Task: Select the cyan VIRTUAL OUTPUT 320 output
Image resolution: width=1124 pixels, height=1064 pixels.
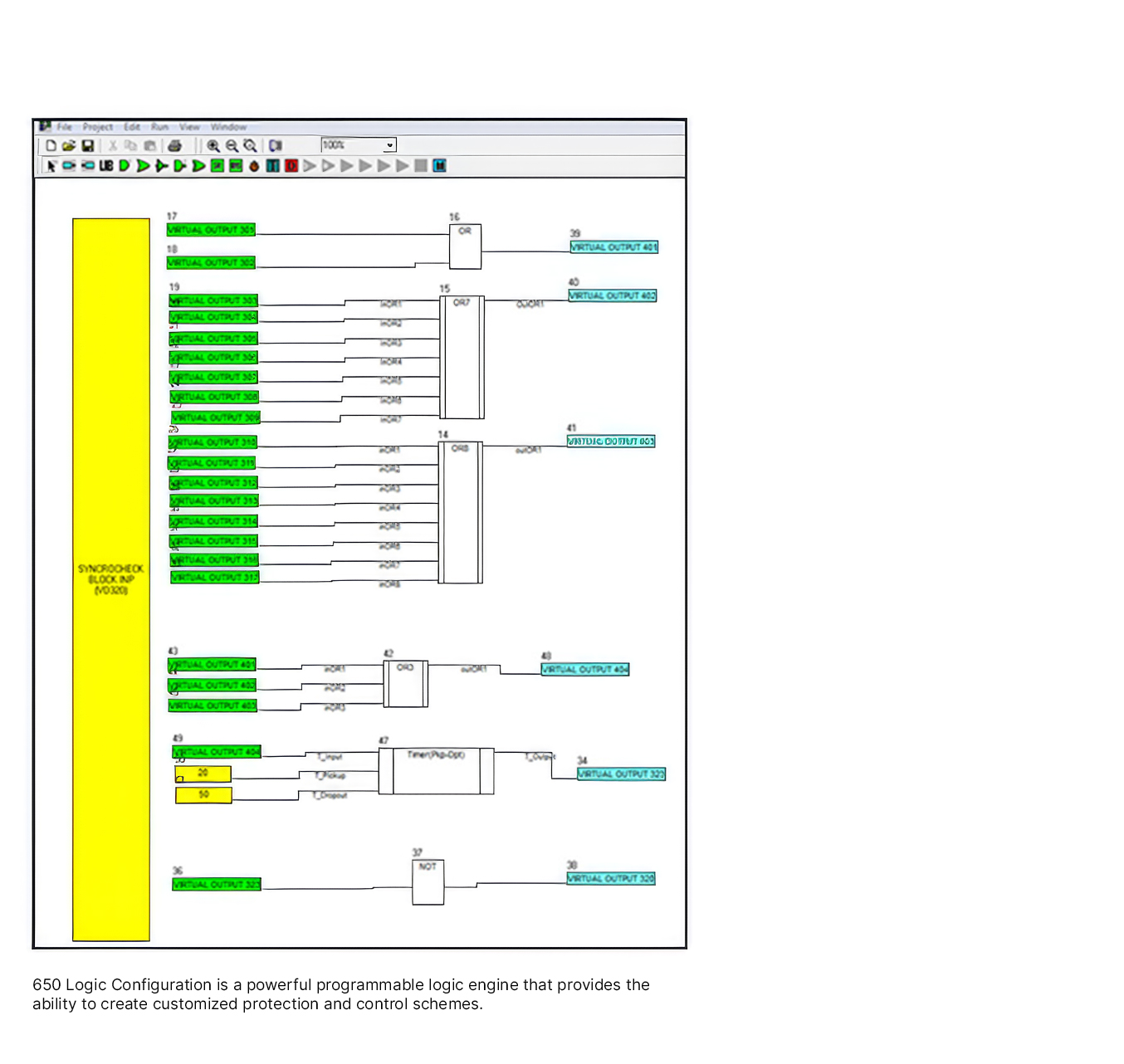Action: point(611,878)
